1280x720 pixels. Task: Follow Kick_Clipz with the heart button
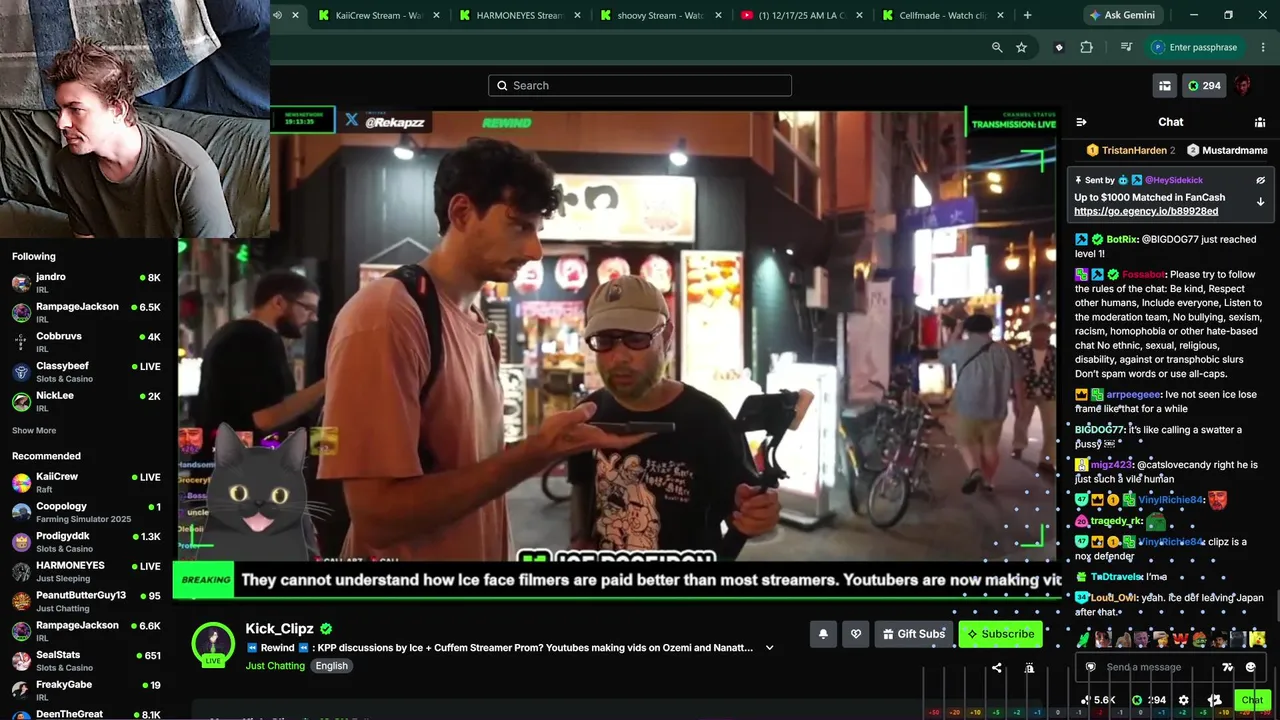856,634
